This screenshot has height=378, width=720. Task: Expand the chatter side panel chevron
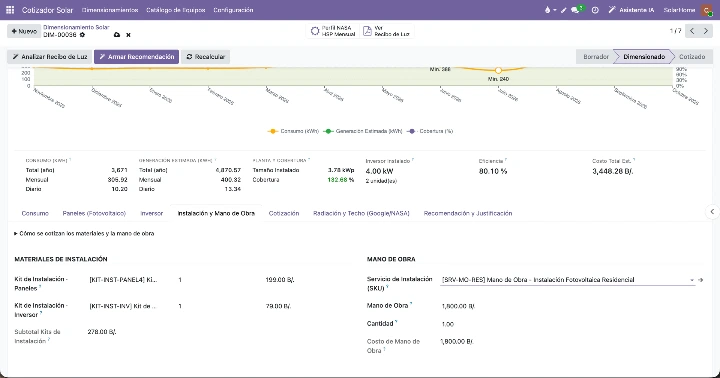(x=712, y=211)
